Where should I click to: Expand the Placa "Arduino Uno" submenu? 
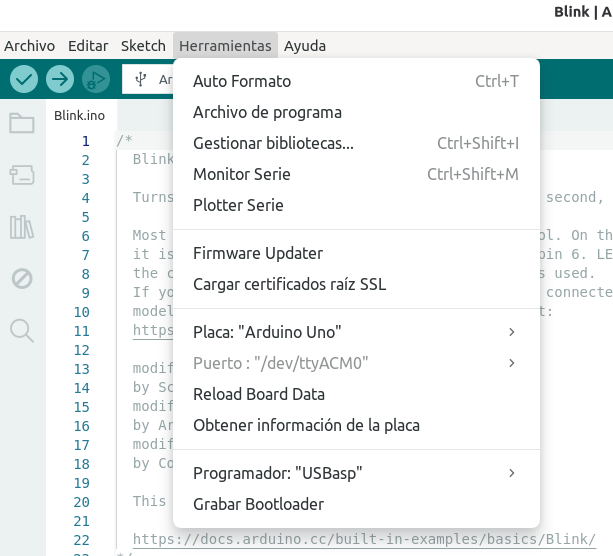[356, 332]
